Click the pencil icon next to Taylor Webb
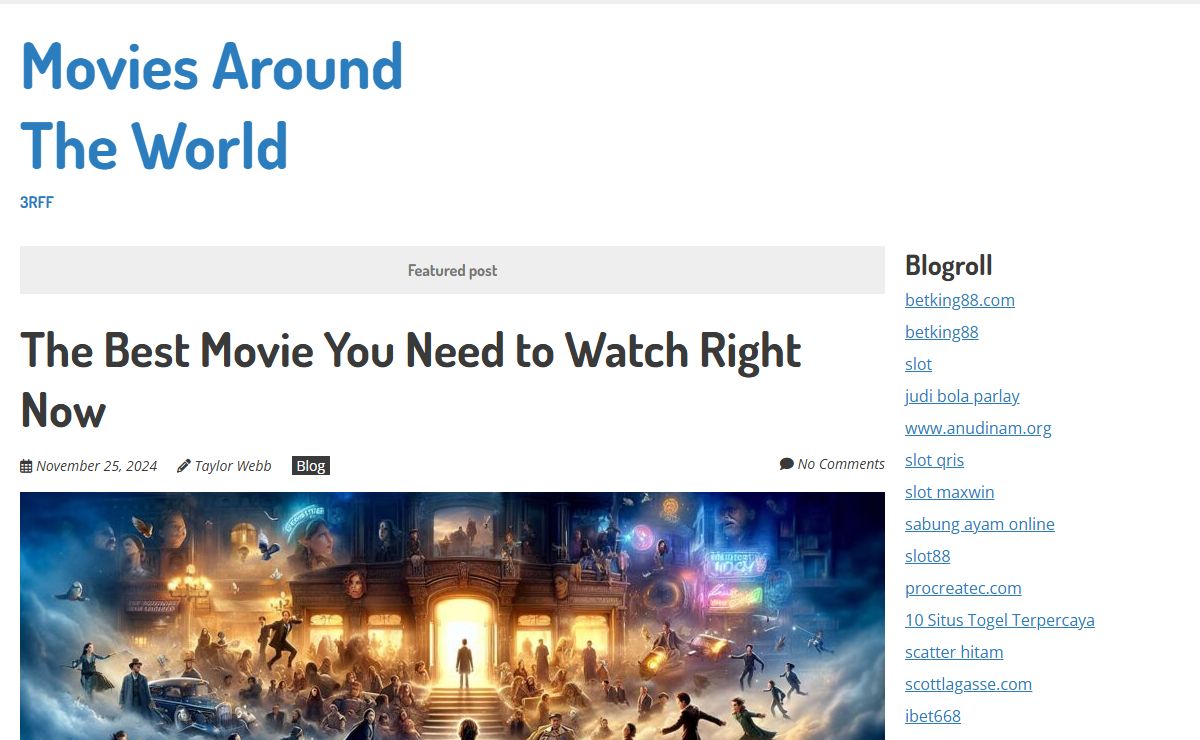The image size is (1200, 740). 183,466
